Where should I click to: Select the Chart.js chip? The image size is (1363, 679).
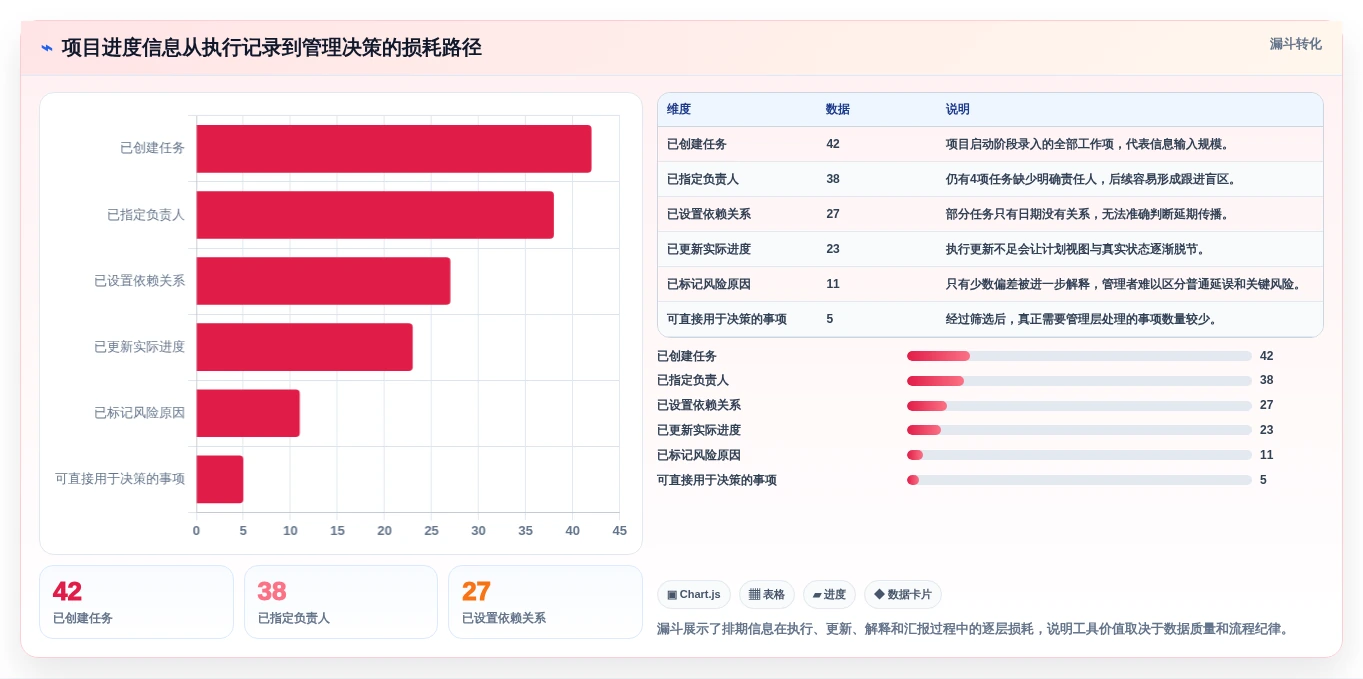694,594
